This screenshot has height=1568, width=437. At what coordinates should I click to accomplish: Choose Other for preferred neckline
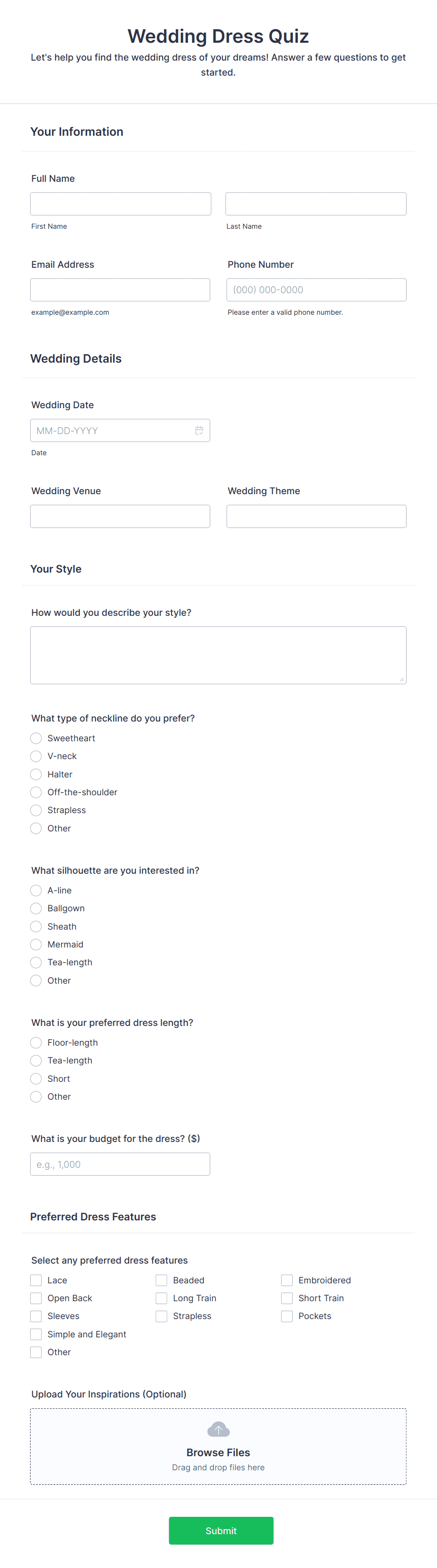click(x=36, y=829)
